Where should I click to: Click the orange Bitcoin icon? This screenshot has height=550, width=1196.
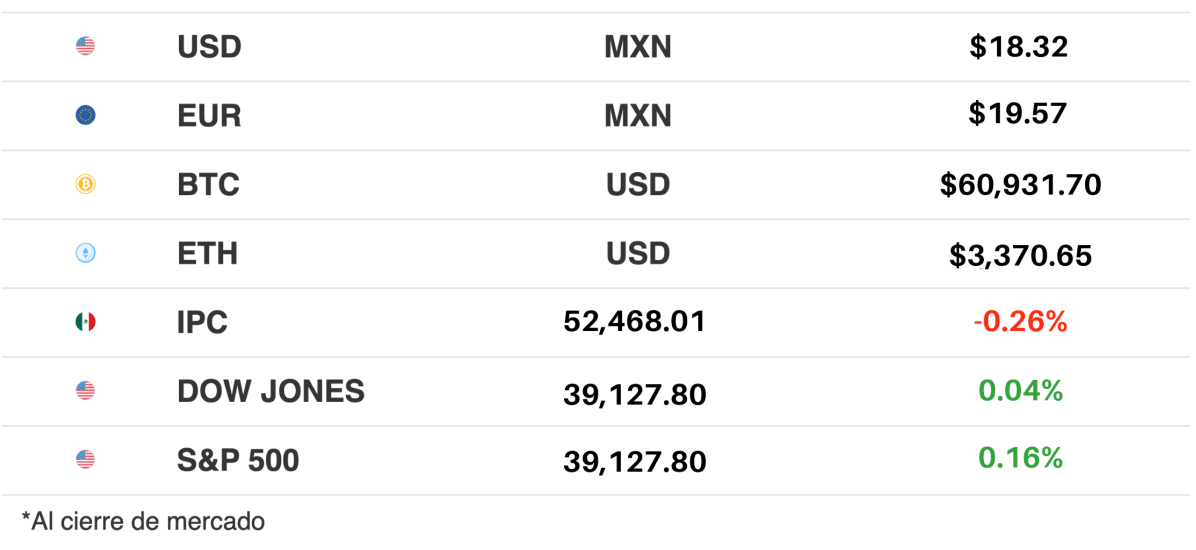click(x=85, y=184)
